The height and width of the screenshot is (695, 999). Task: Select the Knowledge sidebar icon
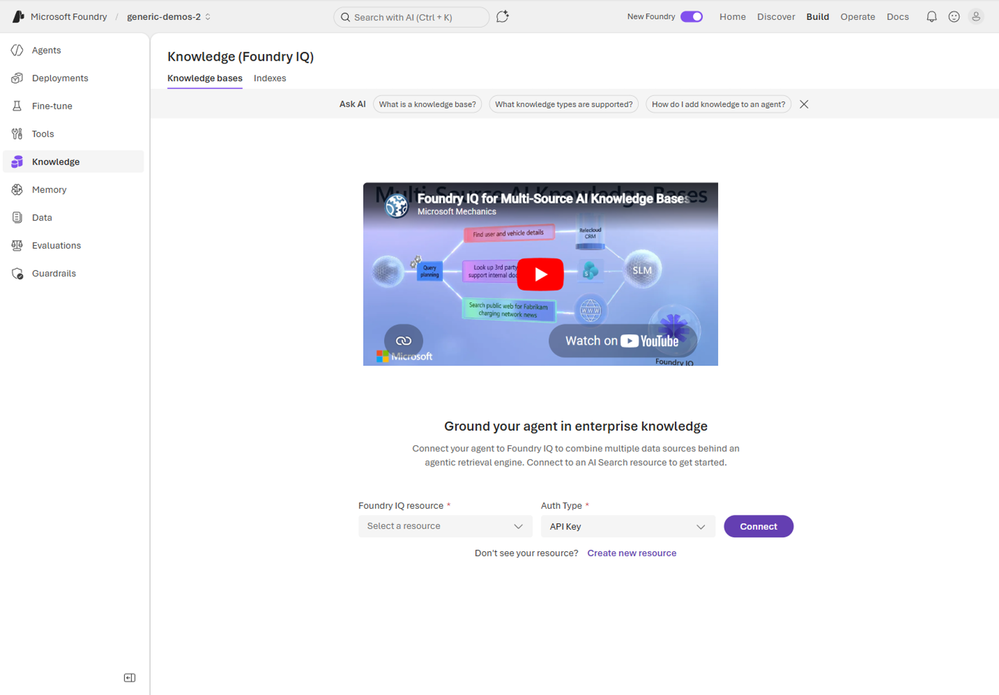(x=17, y=162)
